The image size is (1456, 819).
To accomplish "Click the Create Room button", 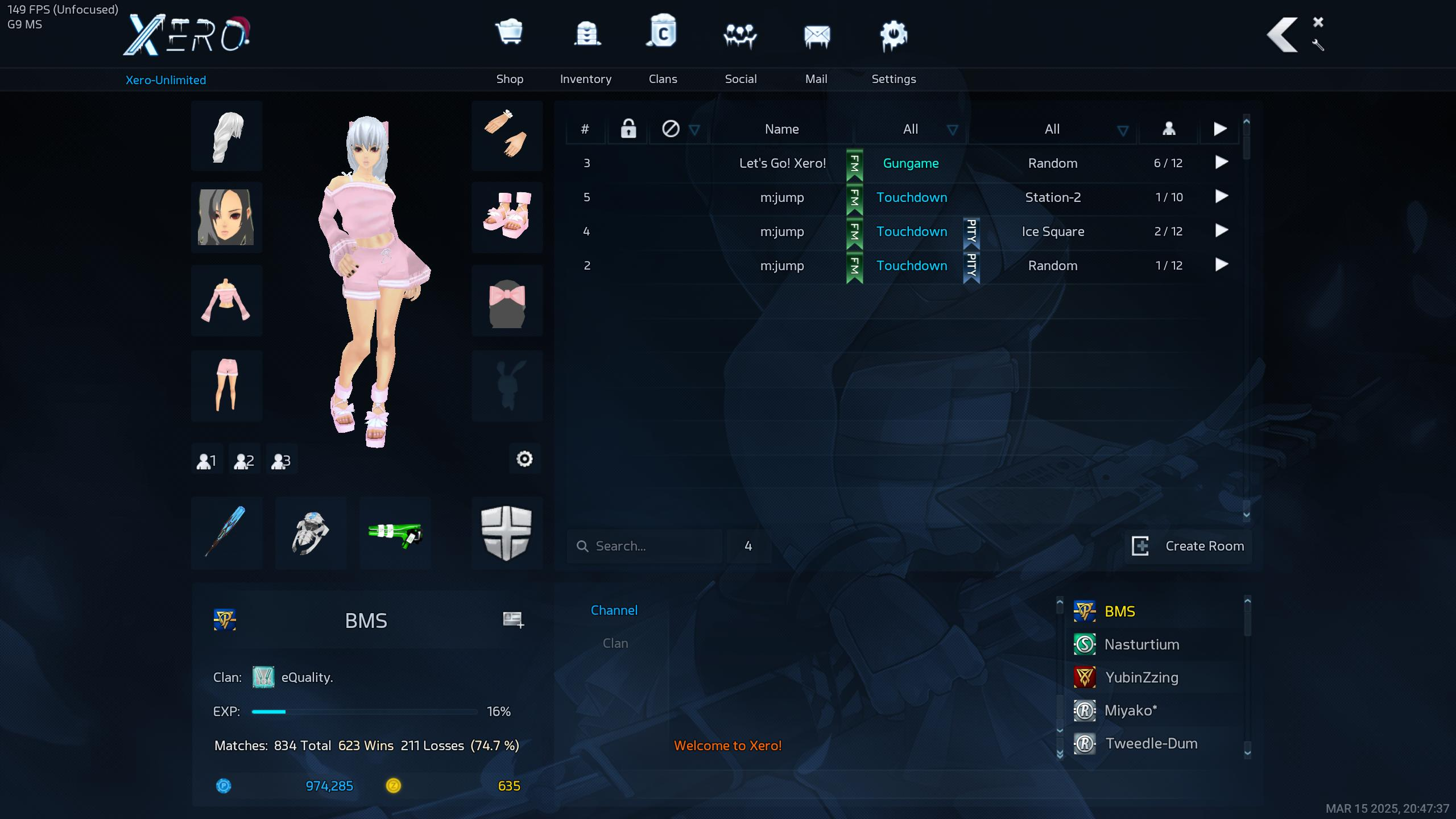I will click(1188, 546).
